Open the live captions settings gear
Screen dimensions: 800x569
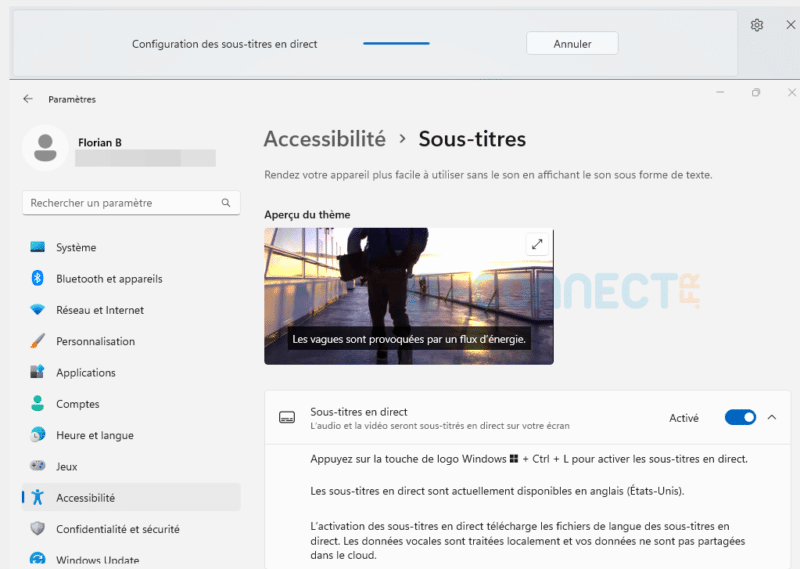click(757, 25)
